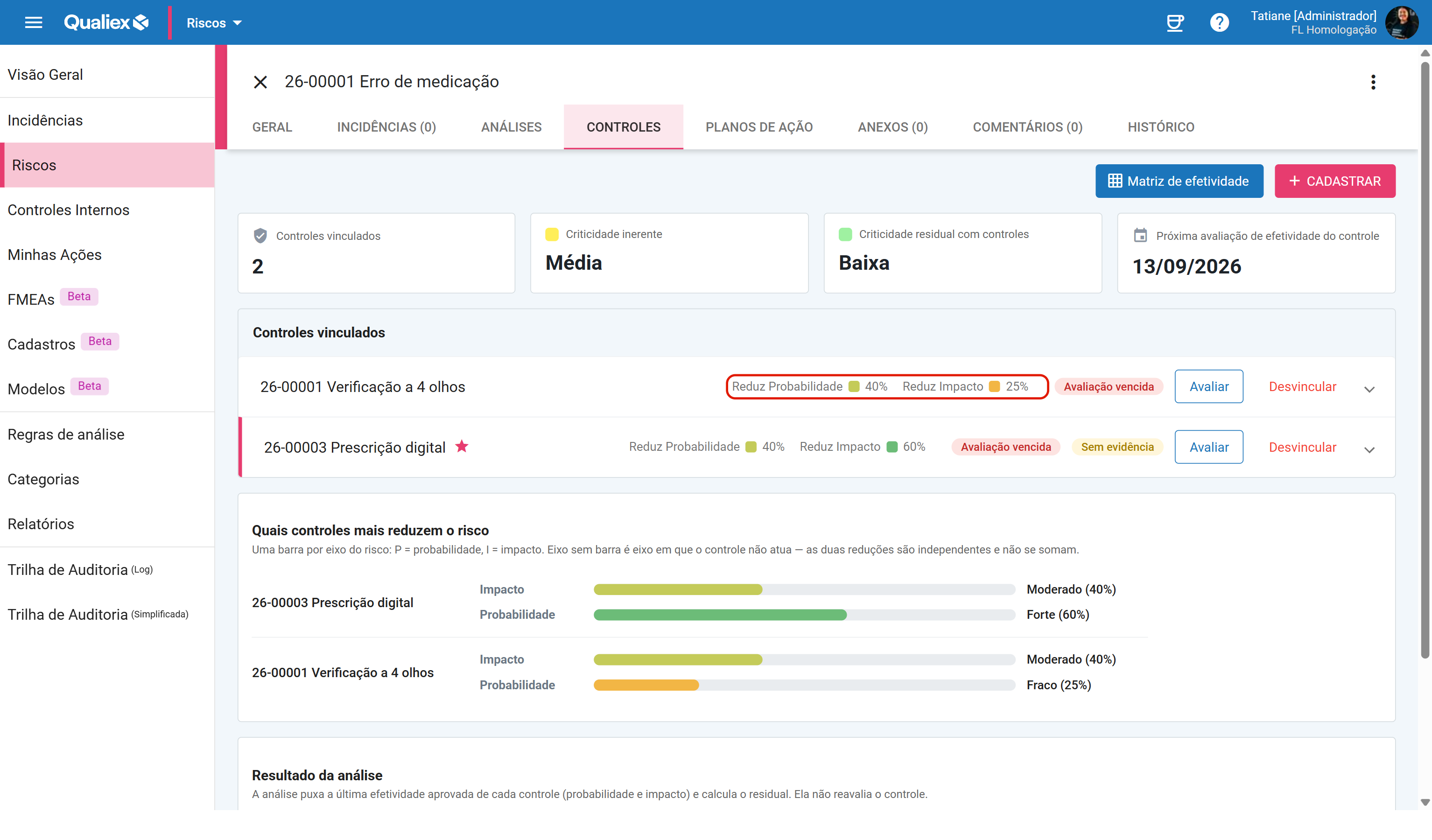Image resolution: width=1432 pixels, height=840 pixels.
Task: Open the Matriz de efetividade button
Action: tap(1179, 181)
